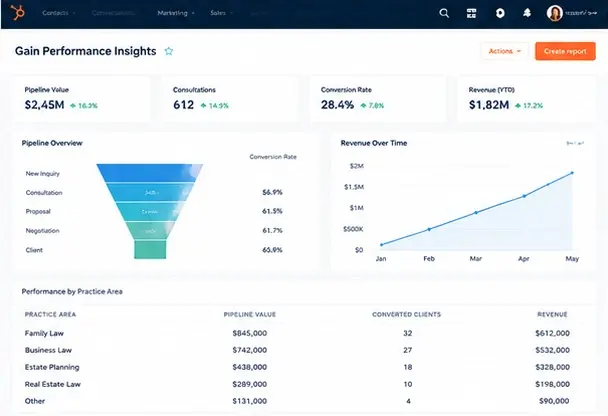Open the Conversations menu
608x416 pixels.
pos(113,13)
